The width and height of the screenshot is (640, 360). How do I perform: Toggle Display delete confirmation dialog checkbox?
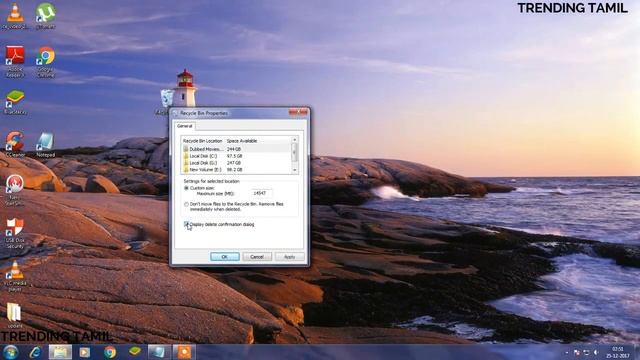(x=186, y=224)
